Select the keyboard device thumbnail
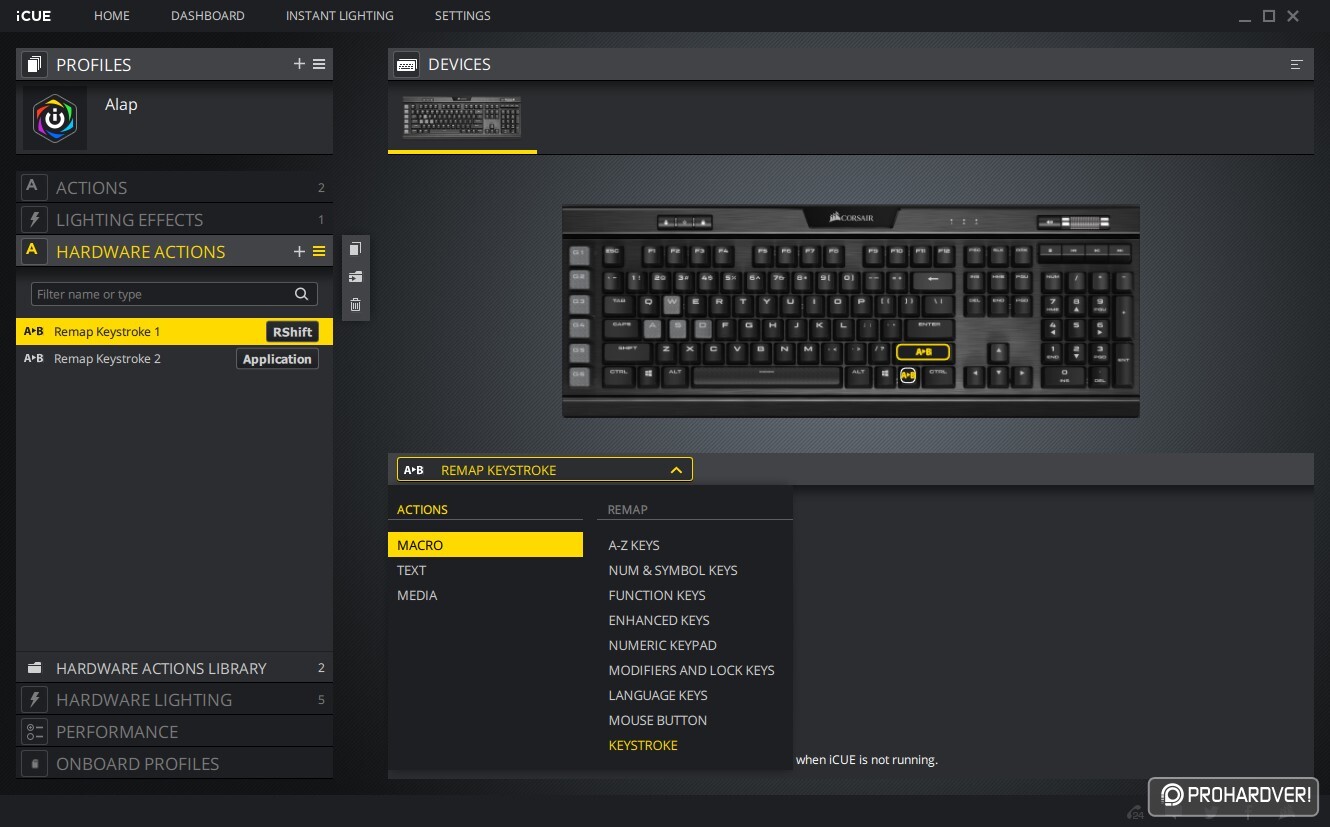The image size is (1330, 827). click(x=462, y=117)
